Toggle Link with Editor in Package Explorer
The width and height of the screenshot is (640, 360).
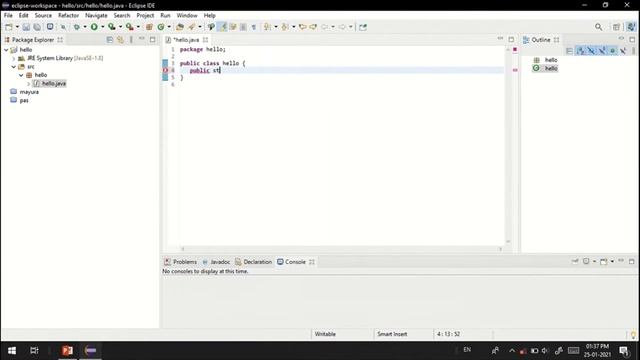120,40
